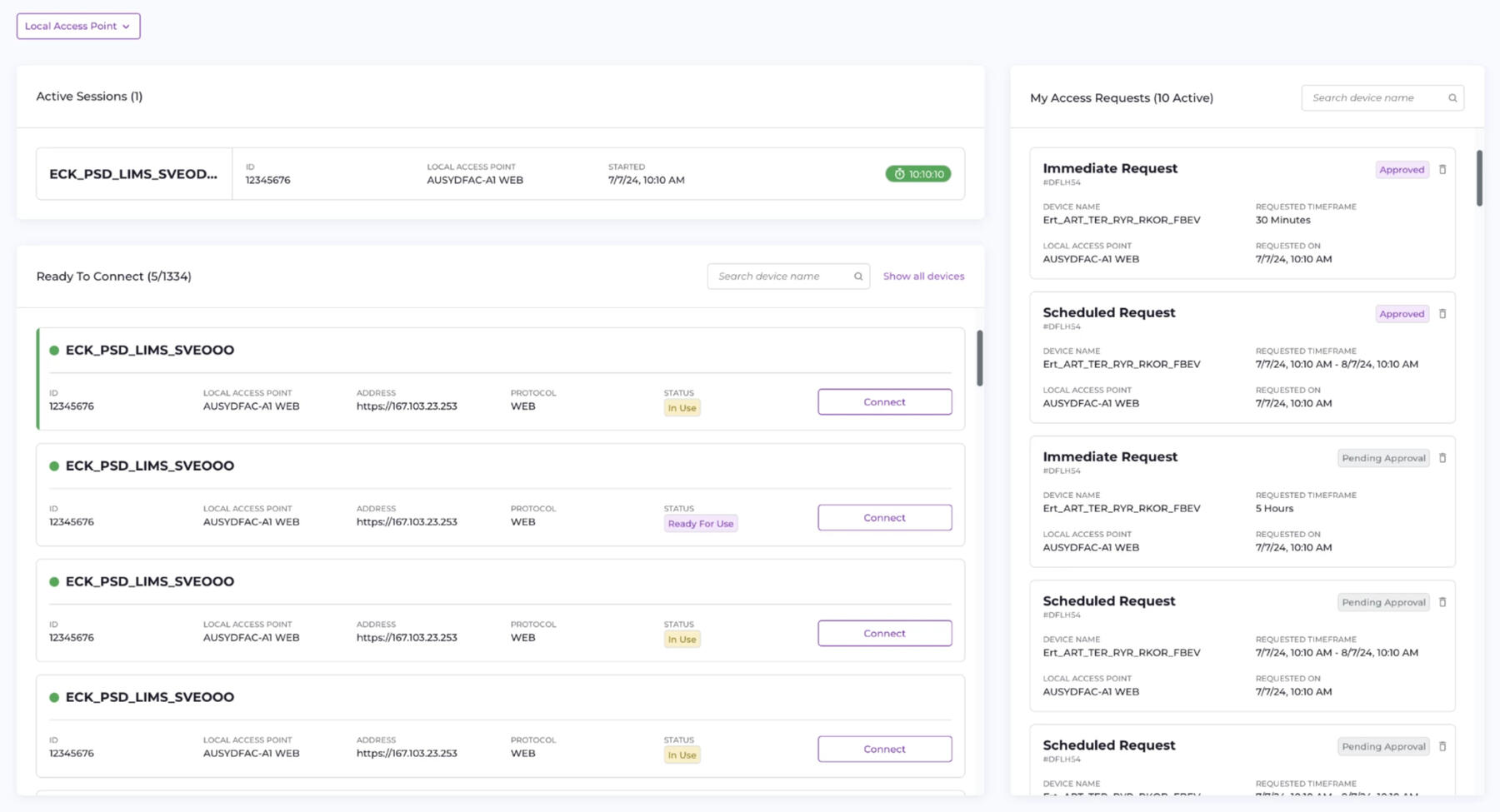Screen dimensions: 1500x812
Task: Click Show all devices link
Action: click(x=923, y=276)
